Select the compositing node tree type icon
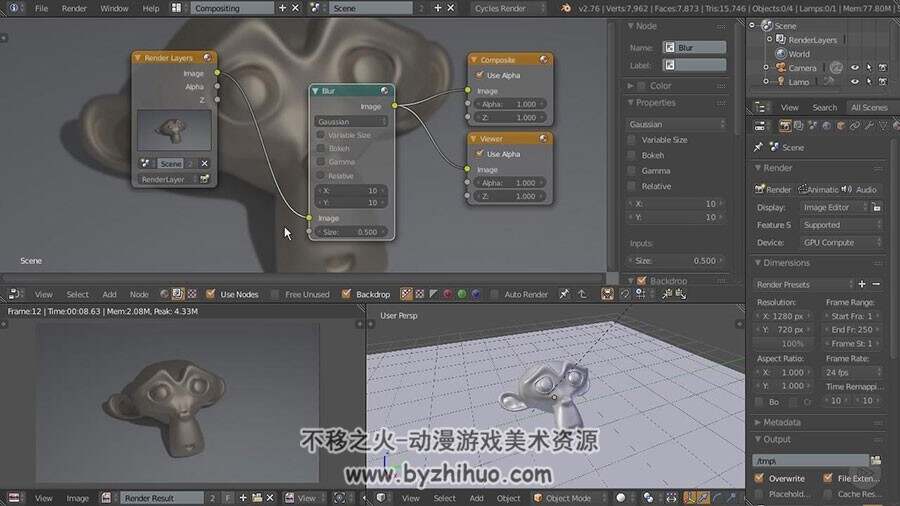This screenshot has height=506, width=900. (x=178, y=294)
